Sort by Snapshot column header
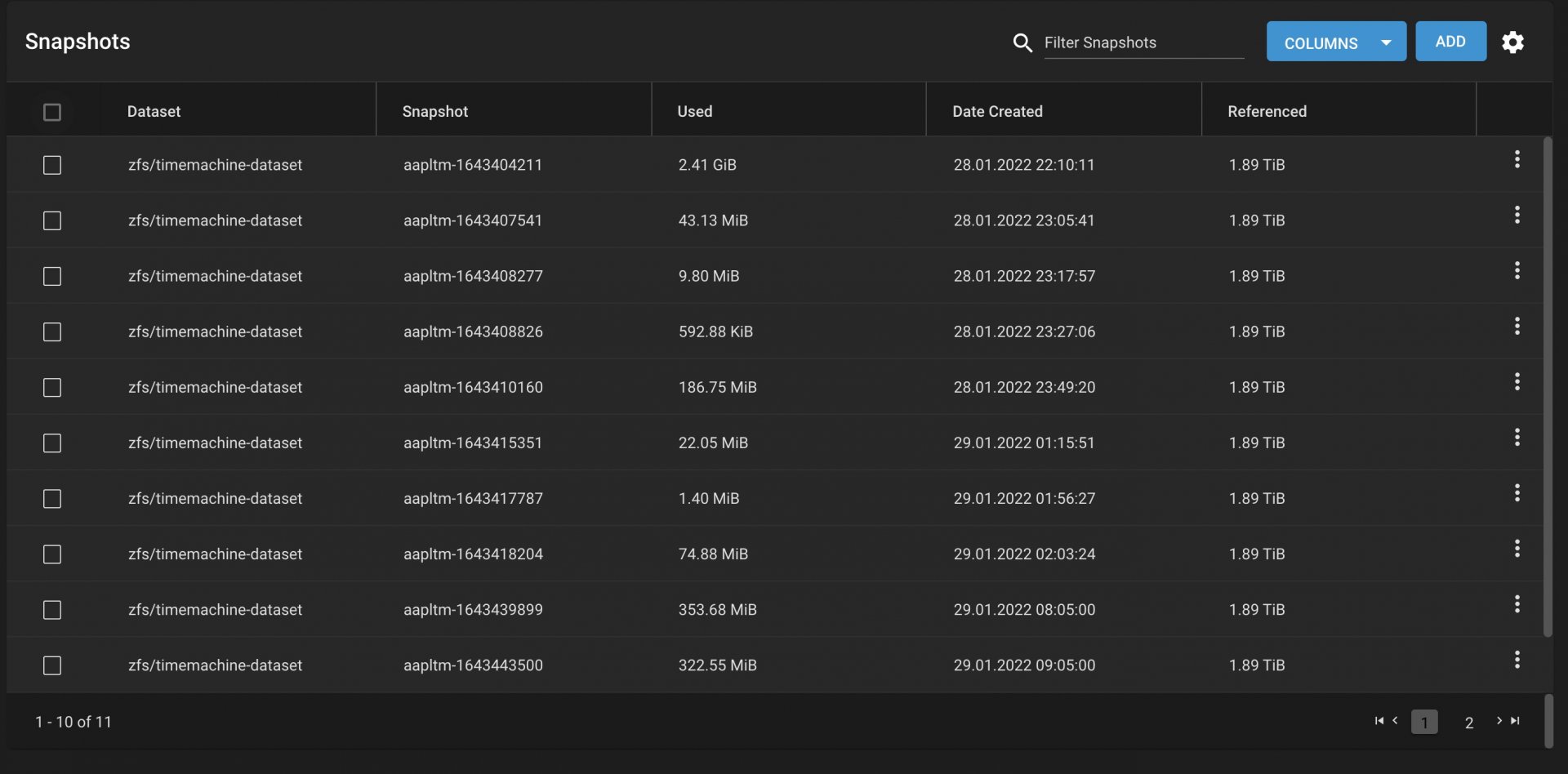This screenshot has width=1568, height=774. click(434, 111)
